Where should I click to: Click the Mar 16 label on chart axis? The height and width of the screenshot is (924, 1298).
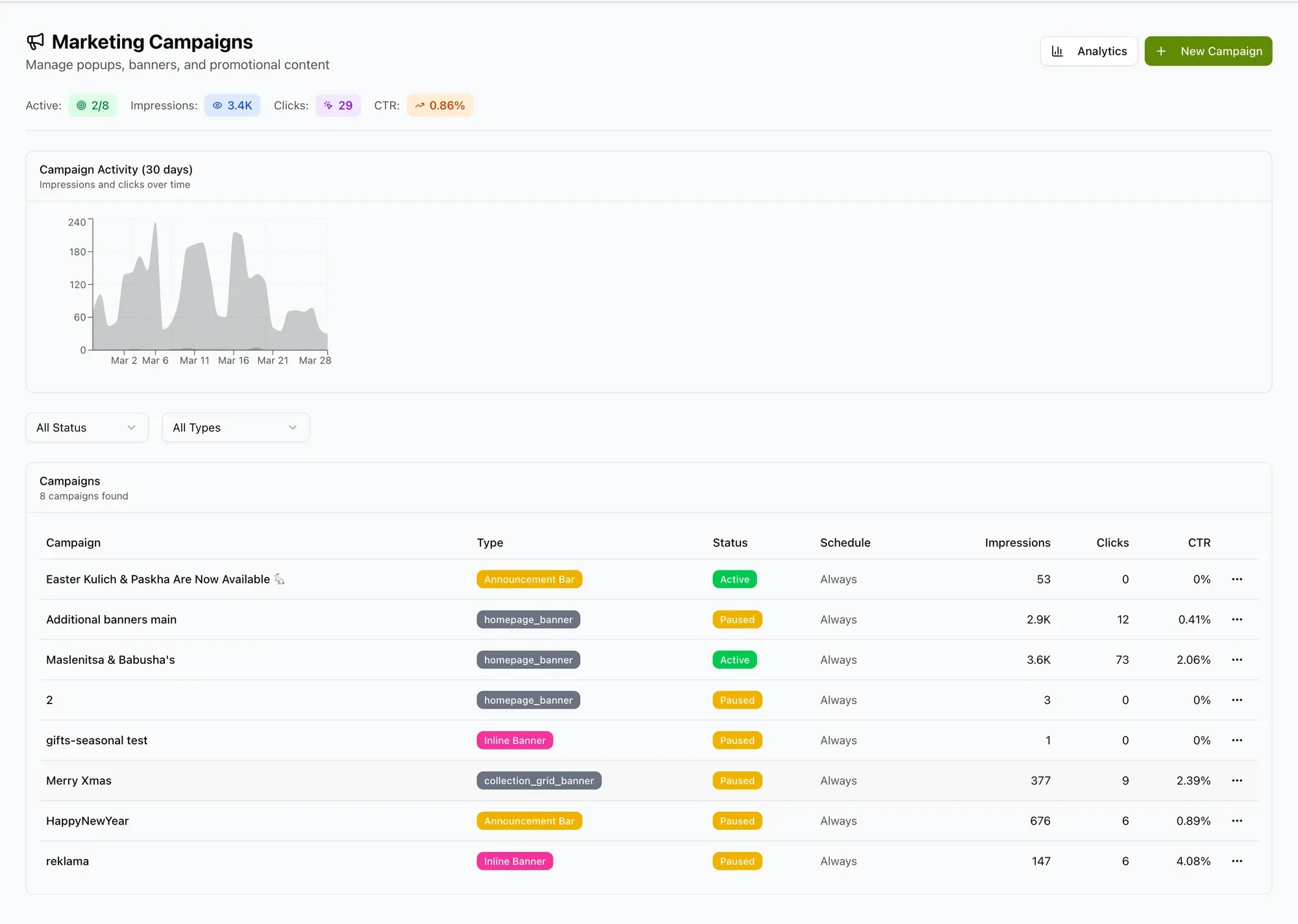234,360
